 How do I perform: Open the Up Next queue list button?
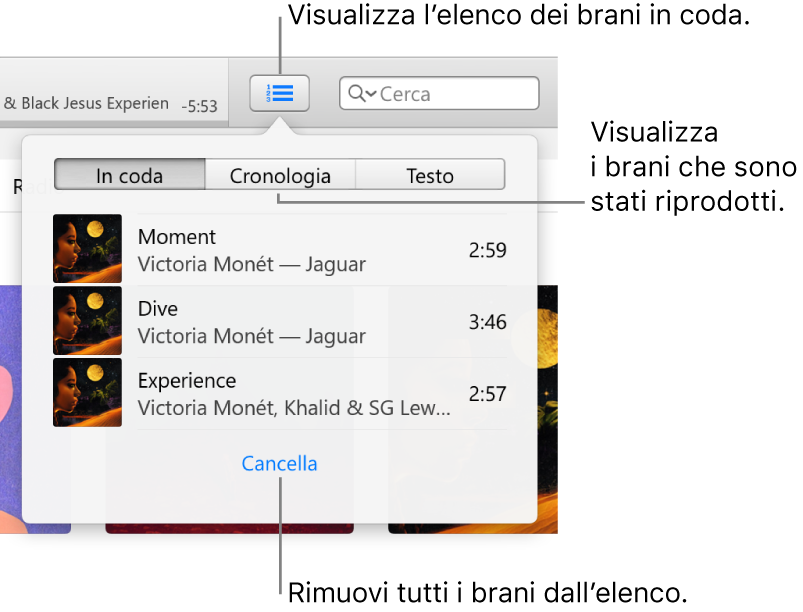click(x=279, y=93)
